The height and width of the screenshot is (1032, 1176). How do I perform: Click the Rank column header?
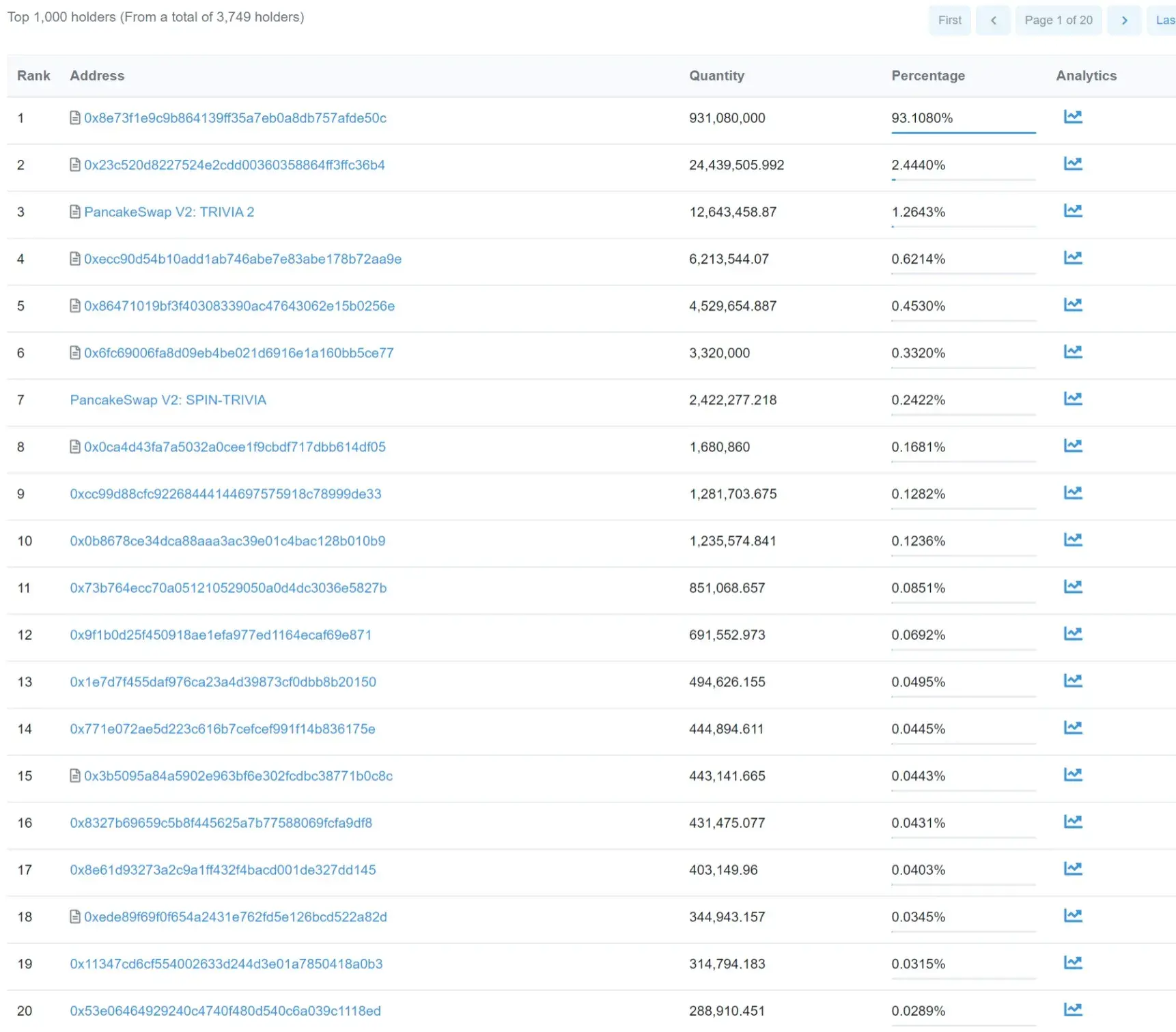pyautogui.click(x=33, y=76)
